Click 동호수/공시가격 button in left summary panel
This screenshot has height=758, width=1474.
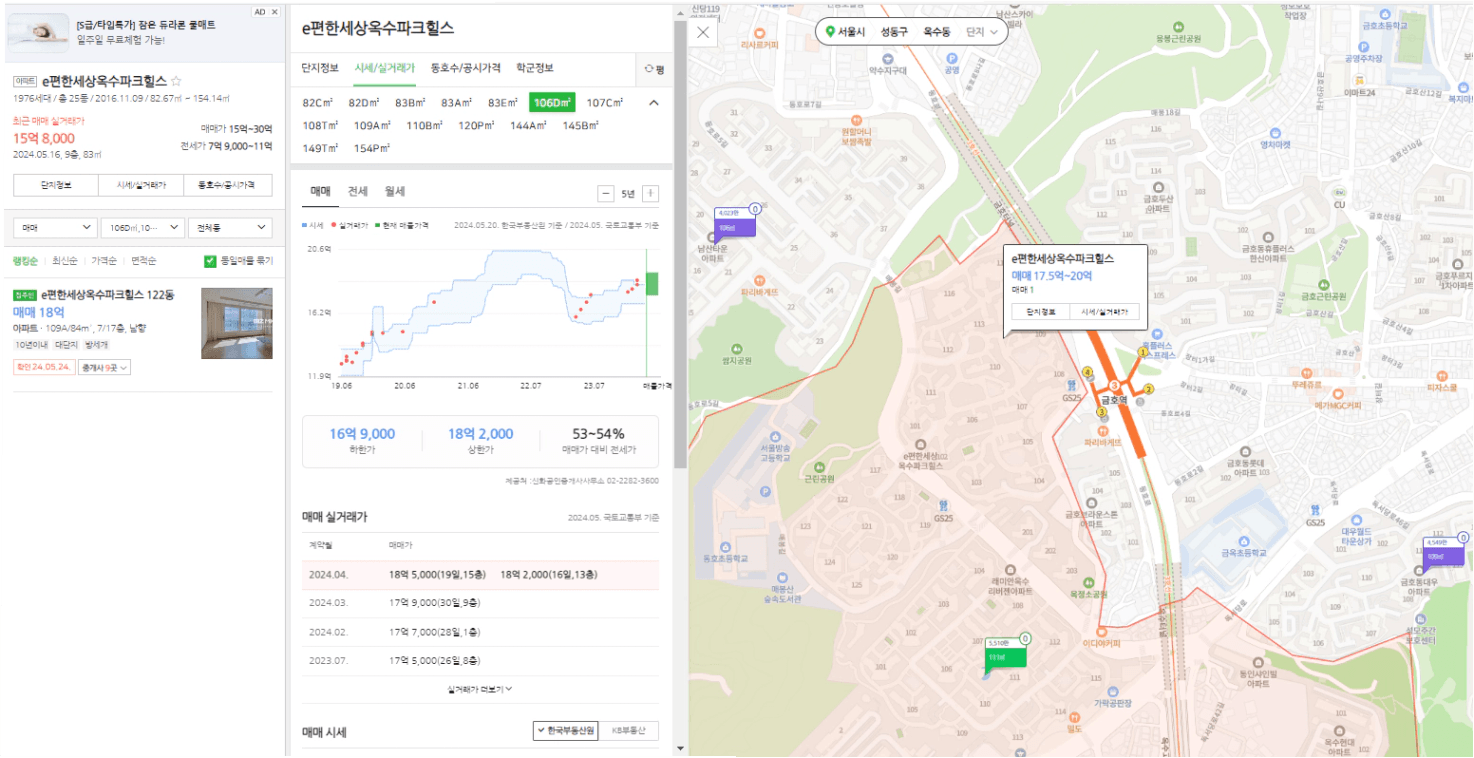point(229,185)
